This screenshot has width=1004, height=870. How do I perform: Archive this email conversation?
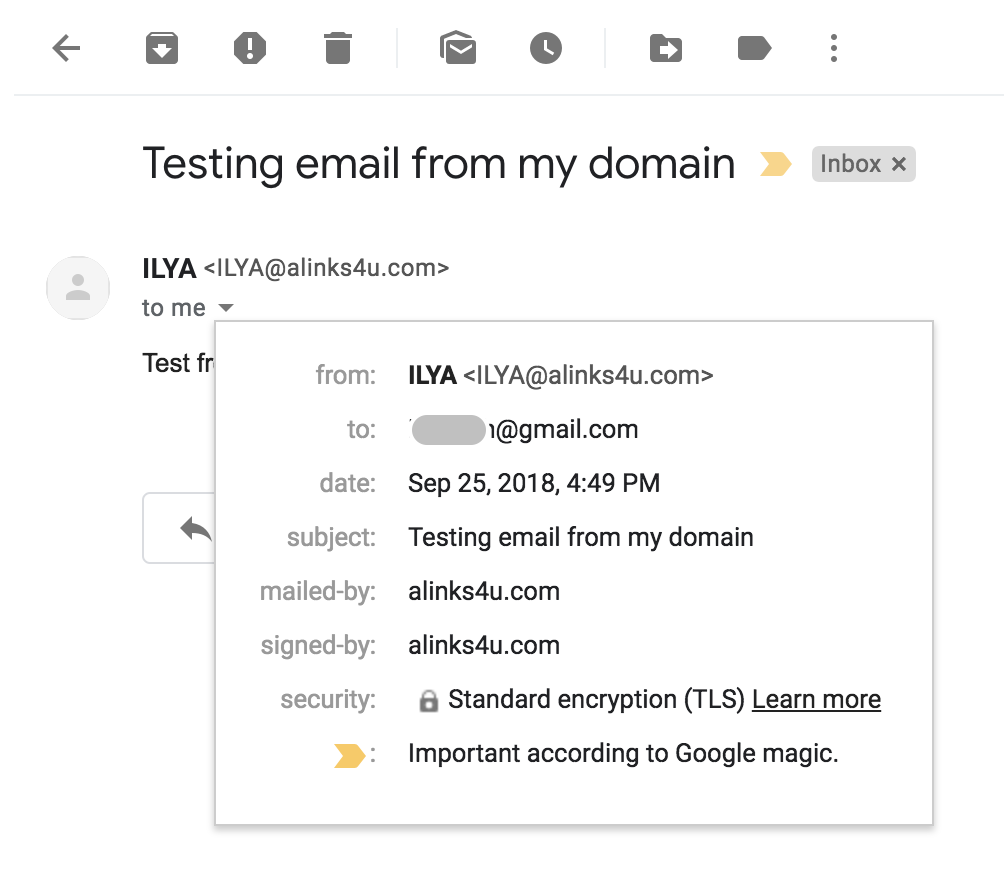162,48
